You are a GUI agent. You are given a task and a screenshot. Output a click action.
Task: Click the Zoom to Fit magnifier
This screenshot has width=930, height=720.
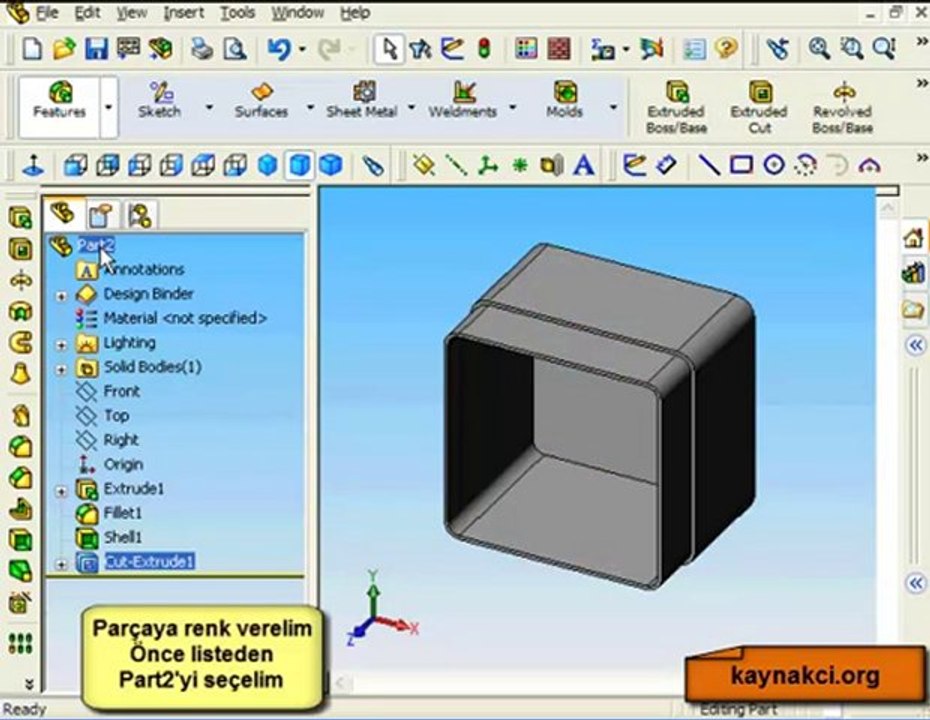(x=819, y=48)
